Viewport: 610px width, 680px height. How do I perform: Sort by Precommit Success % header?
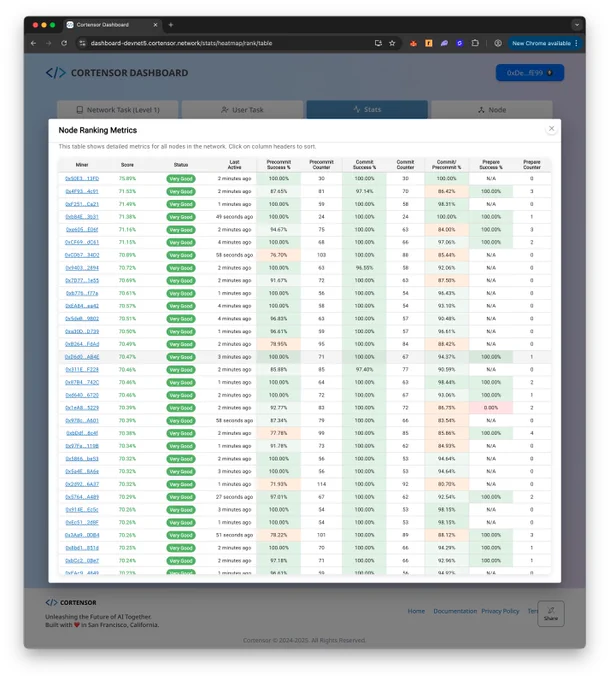tap(279, 165)
